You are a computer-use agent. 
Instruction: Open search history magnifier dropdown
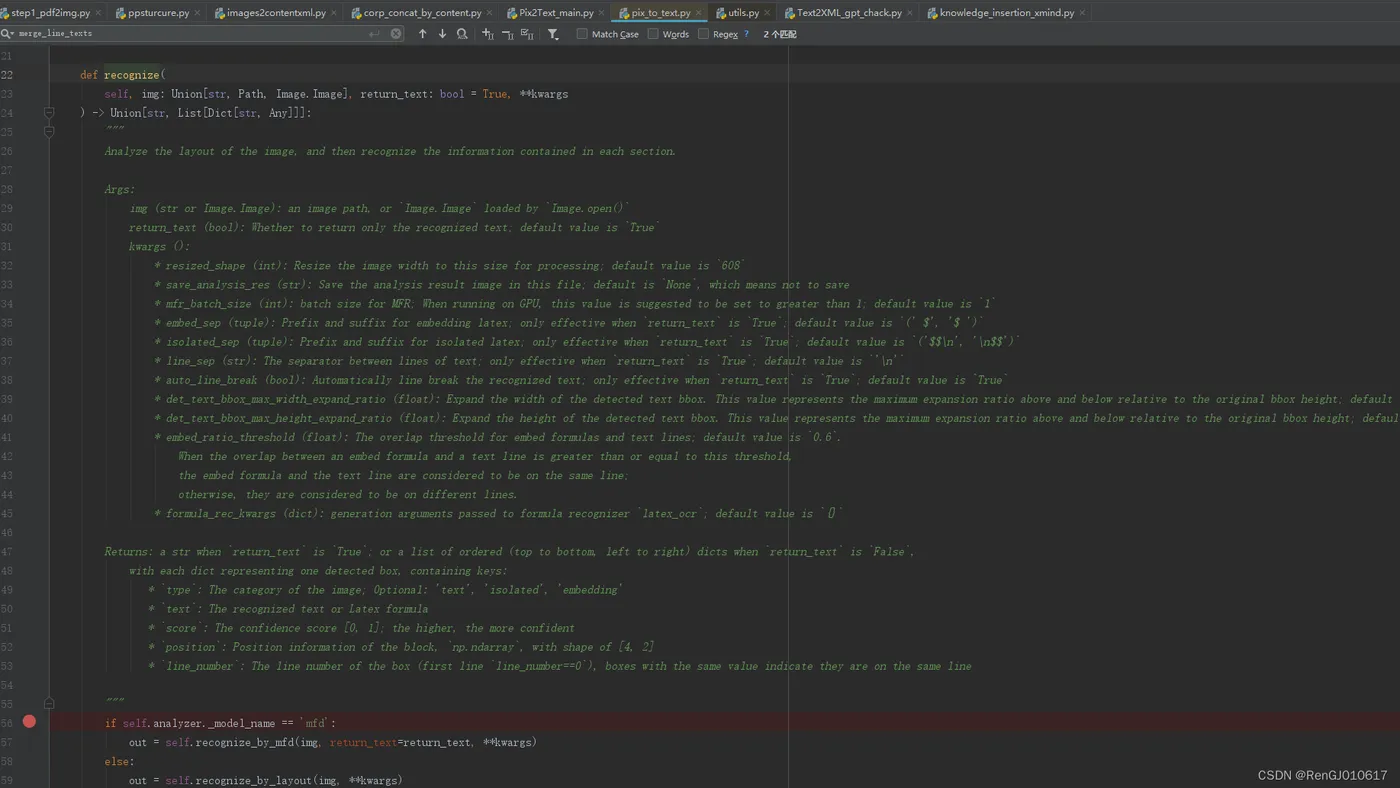(x=8, y=34)
